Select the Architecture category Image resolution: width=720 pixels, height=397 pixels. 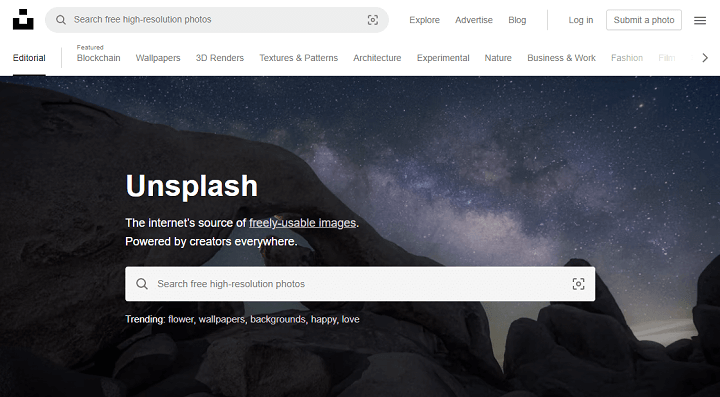(x=377, y=58)
